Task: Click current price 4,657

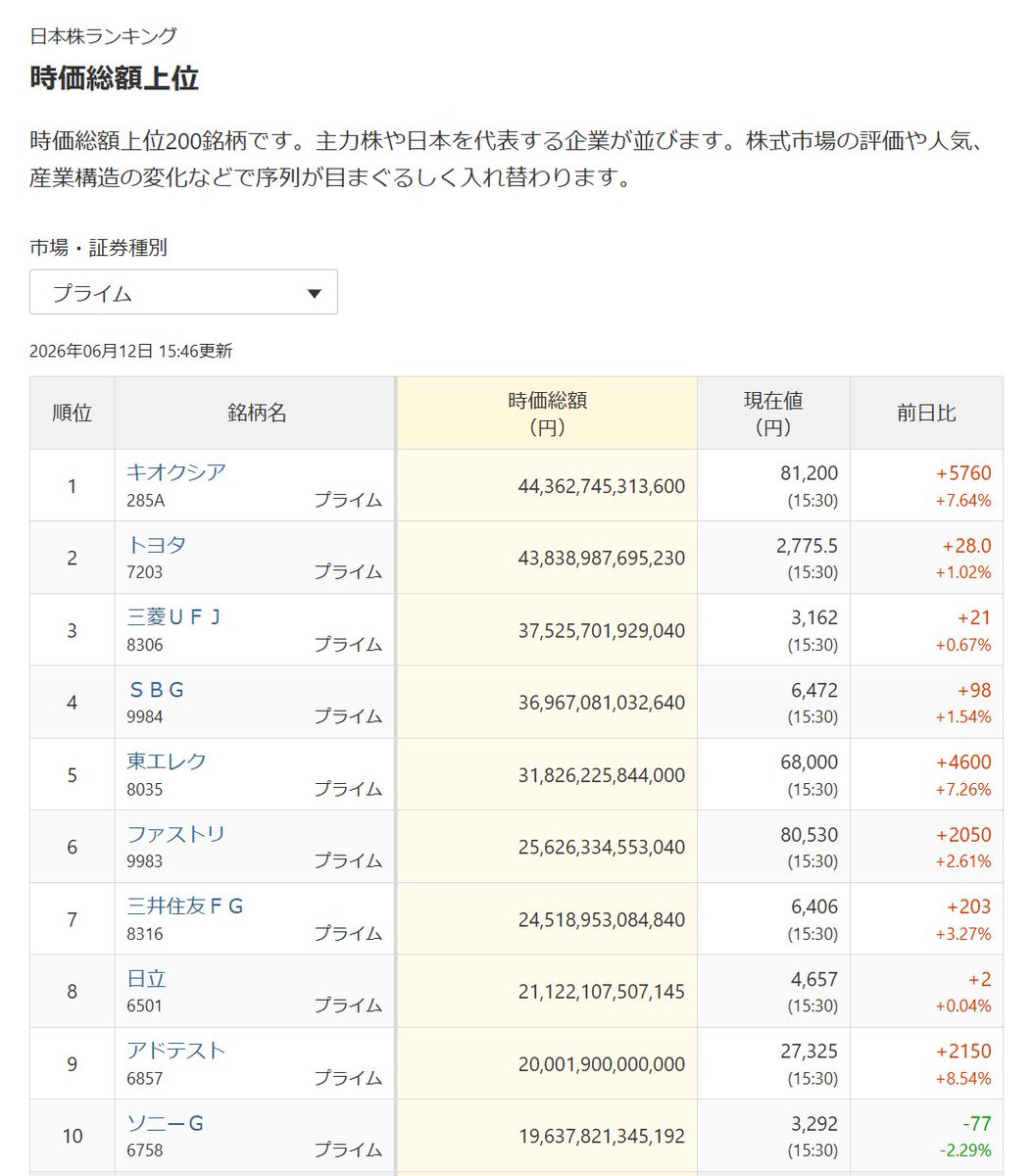Action: tap(814, 979)
